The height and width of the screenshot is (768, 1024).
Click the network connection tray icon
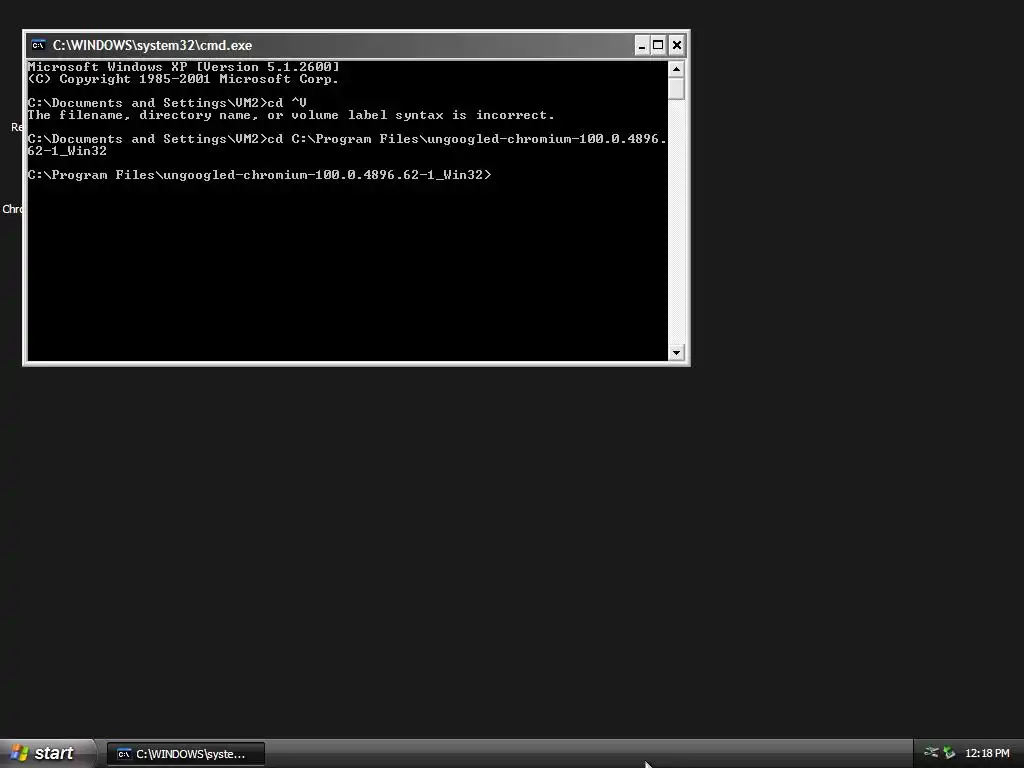pos(931,753)
